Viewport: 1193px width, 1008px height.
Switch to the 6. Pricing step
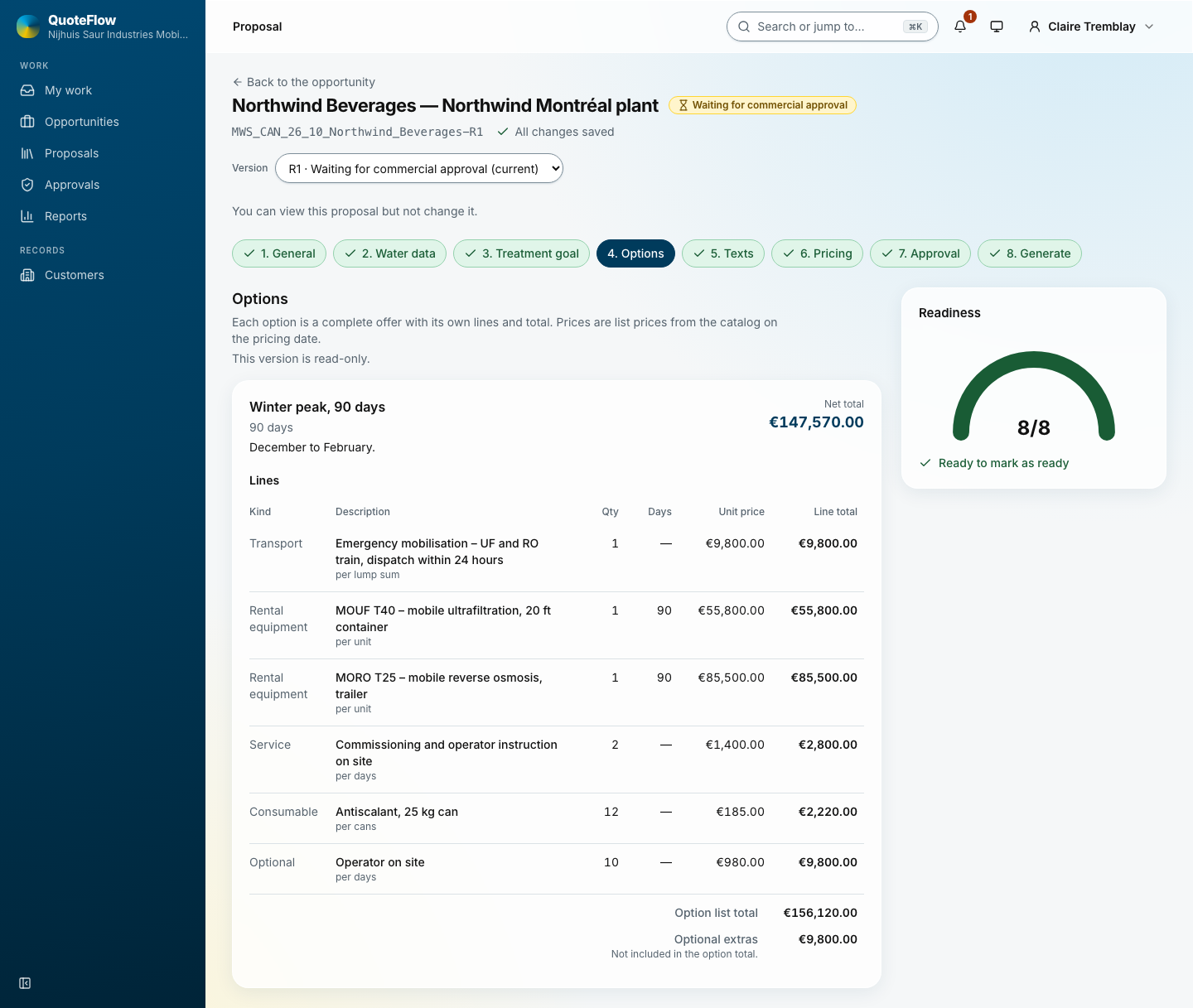click(817, 253)
